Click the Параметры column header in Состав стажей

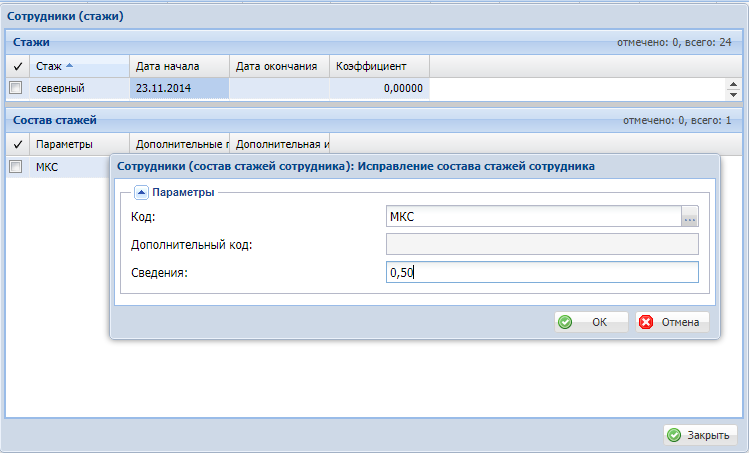78,144
